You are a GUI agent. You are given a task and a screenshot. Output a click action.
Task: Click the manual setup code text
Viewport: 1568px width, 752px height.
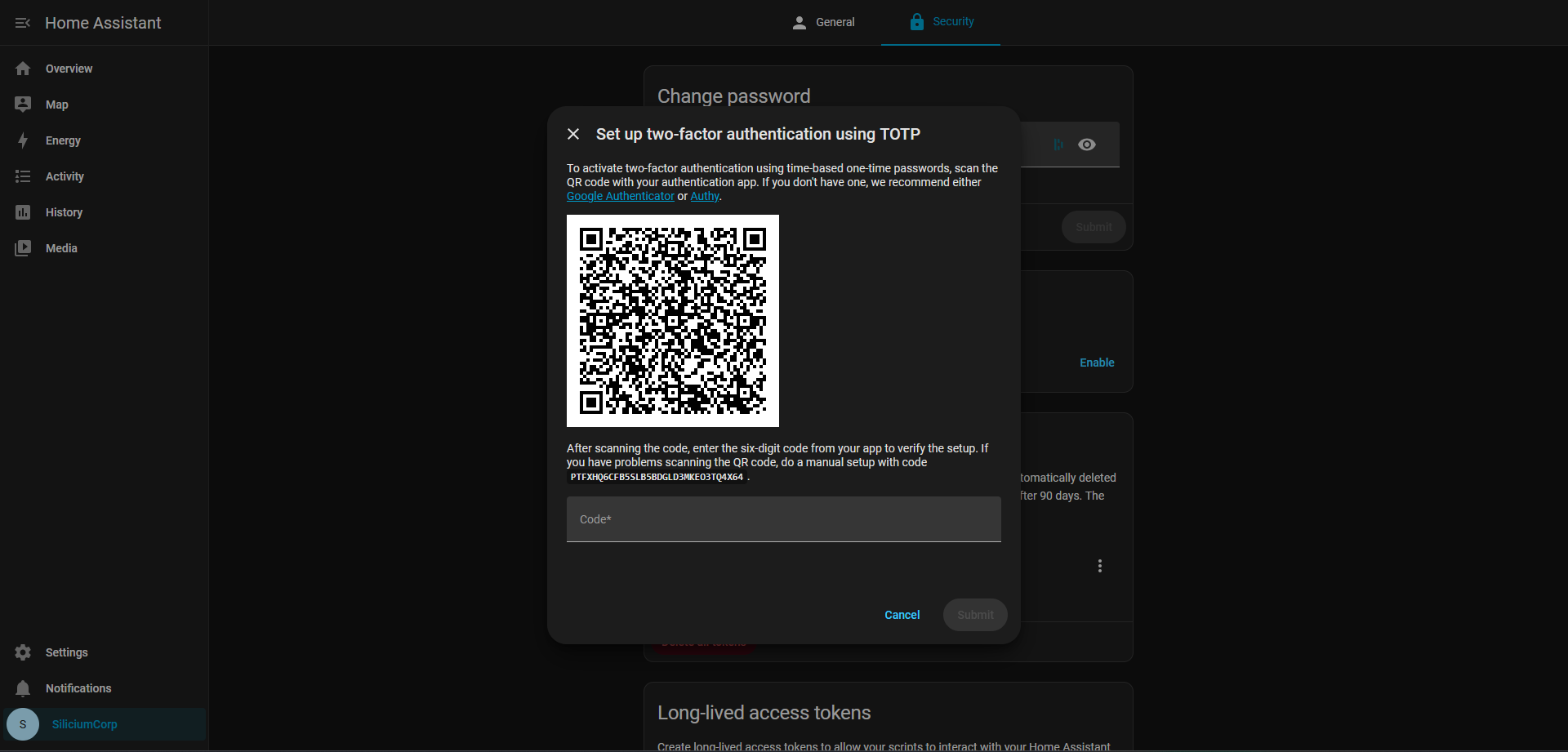coord(657,477)
